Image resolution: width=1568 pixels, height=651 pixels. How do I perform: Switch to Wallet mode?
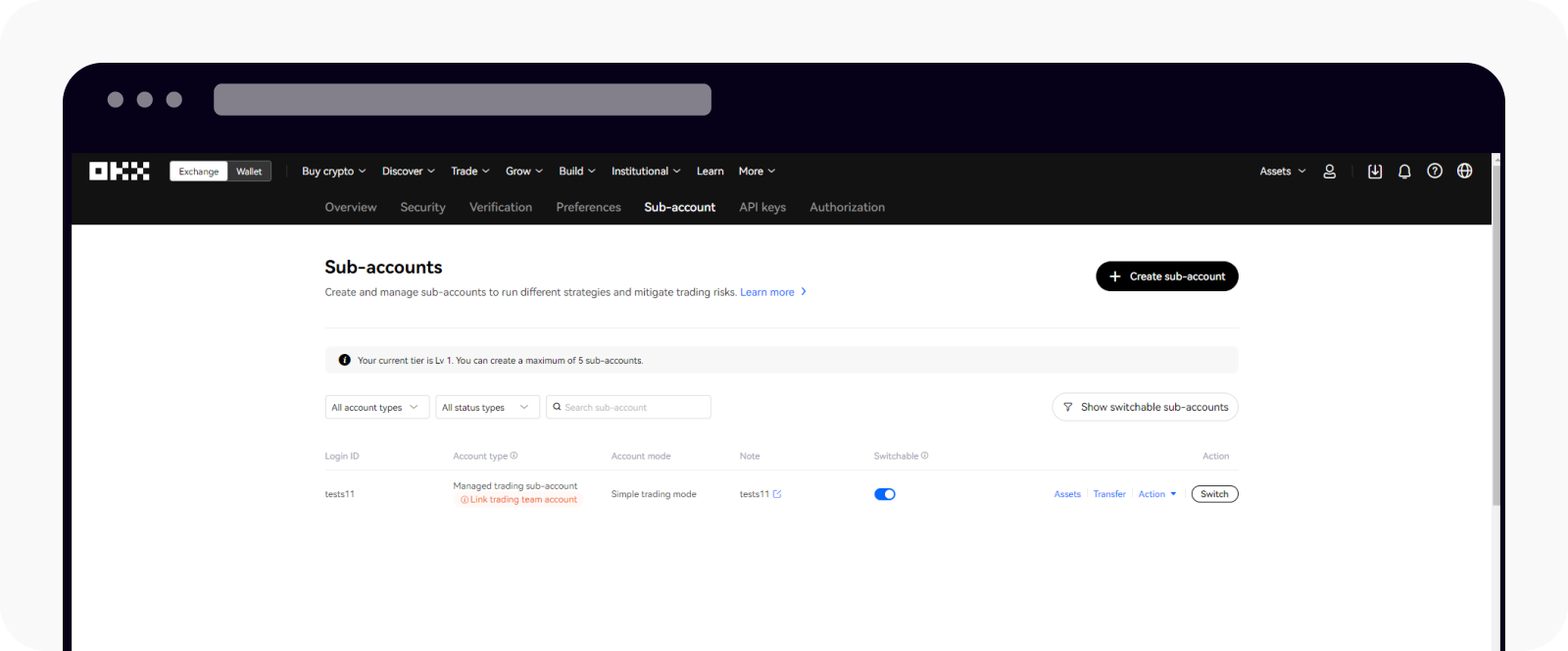point(249,172)
